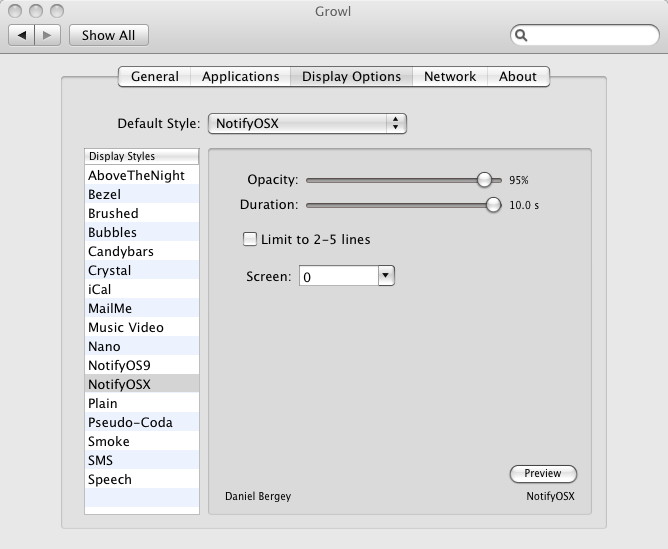Open the Default Style popup menu
The height and width of the screenshot is (549, 668).
[307, 124]
